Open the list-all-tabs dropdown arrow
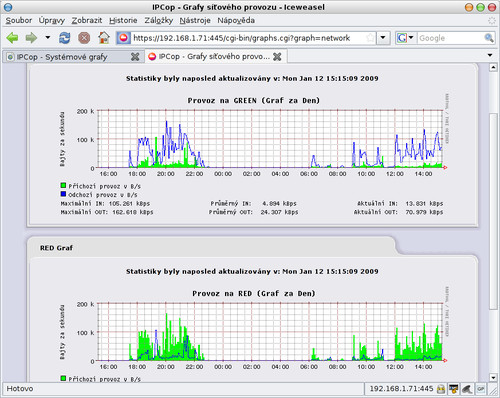This screenshot has height=398, width=500. (x=490, y=55)
